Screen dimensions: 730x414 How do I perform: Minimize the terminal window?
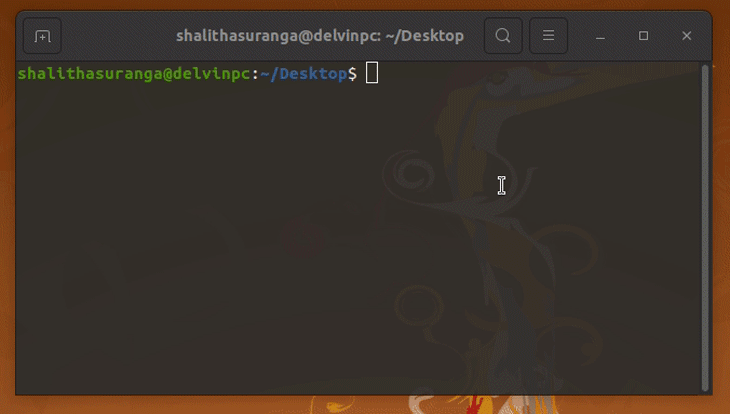click(x=601, y=36)
